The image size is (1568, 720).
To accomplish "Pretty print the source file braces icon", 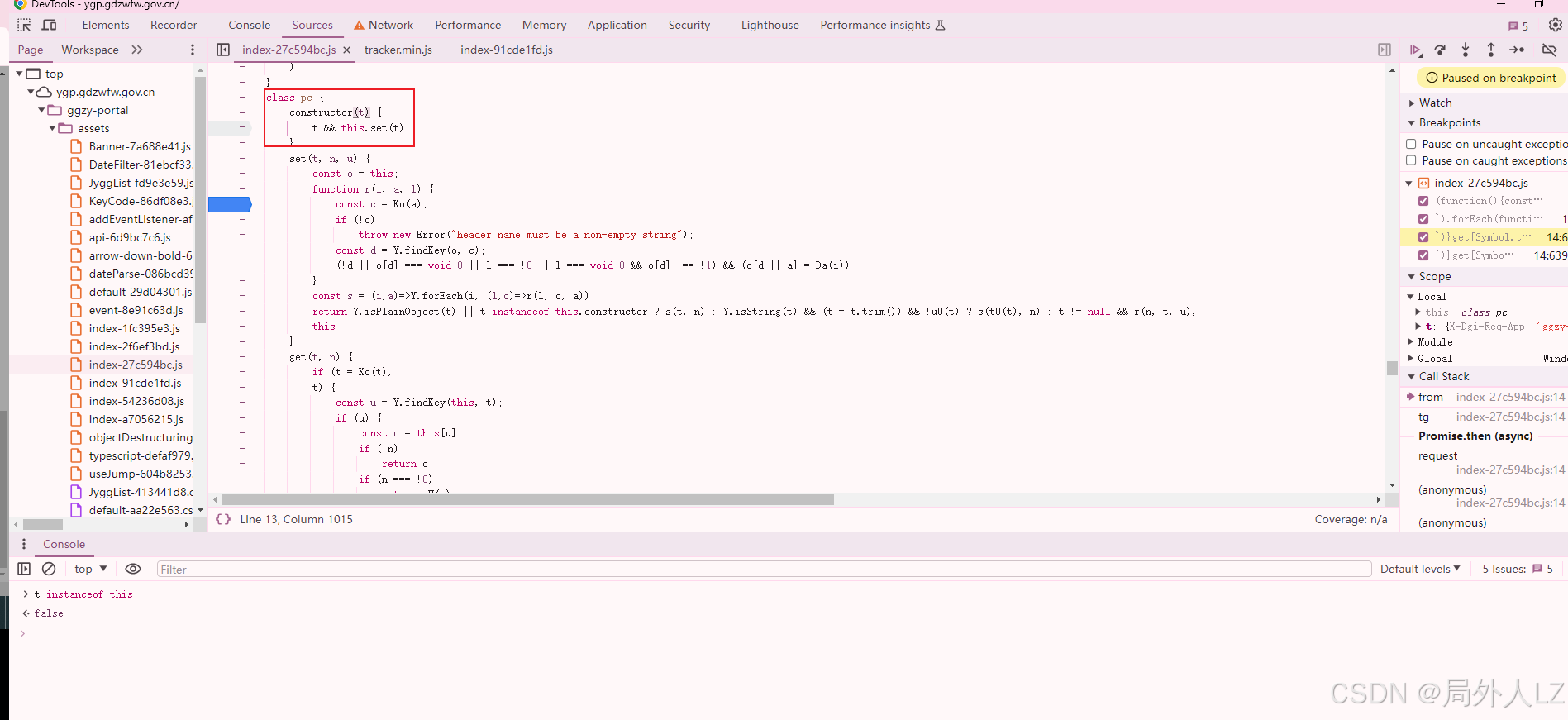I will click(223, 519).
